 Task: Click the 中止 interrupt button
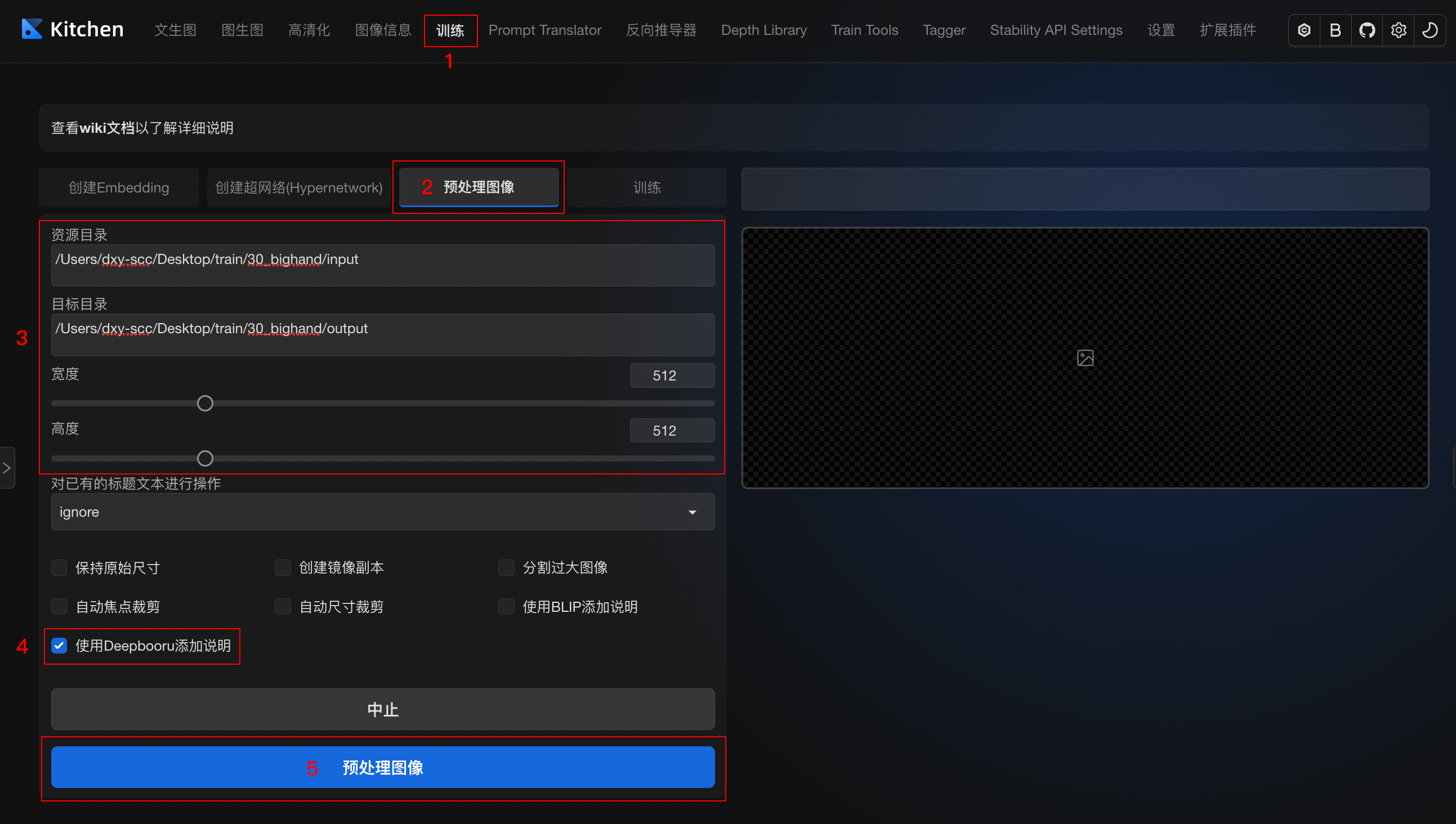point(383,709)
